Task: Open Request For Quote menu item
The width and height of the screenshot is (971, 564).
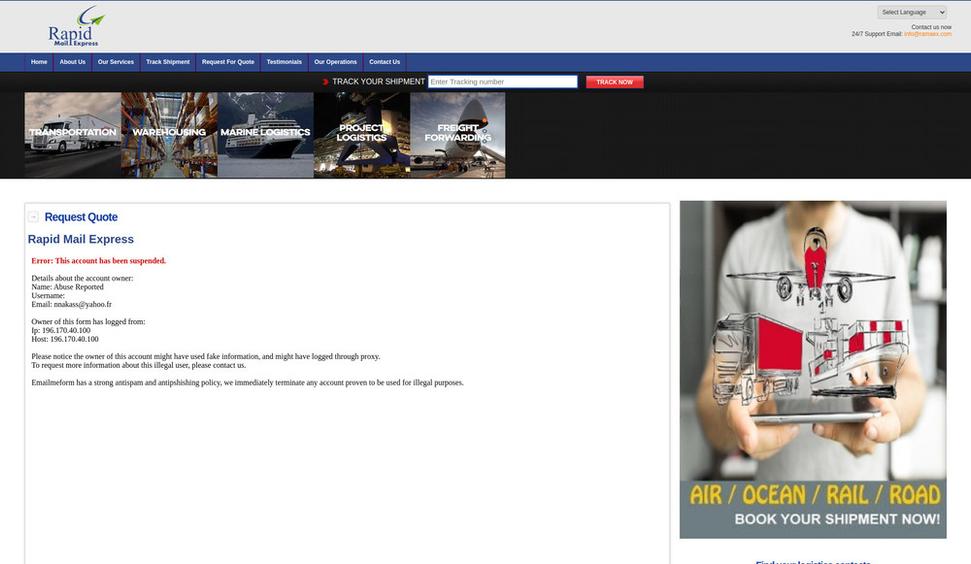Action: [x=228, y=62]
